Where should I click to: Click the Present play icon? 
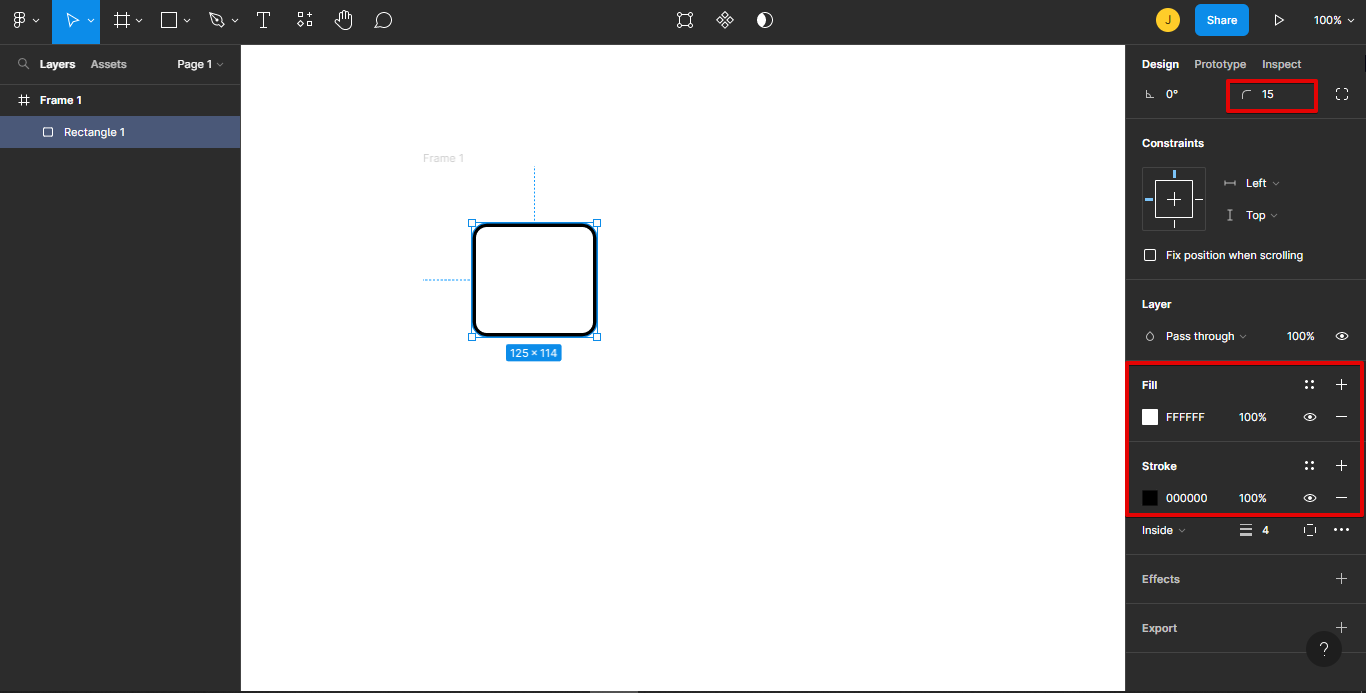pos(1278,20)
